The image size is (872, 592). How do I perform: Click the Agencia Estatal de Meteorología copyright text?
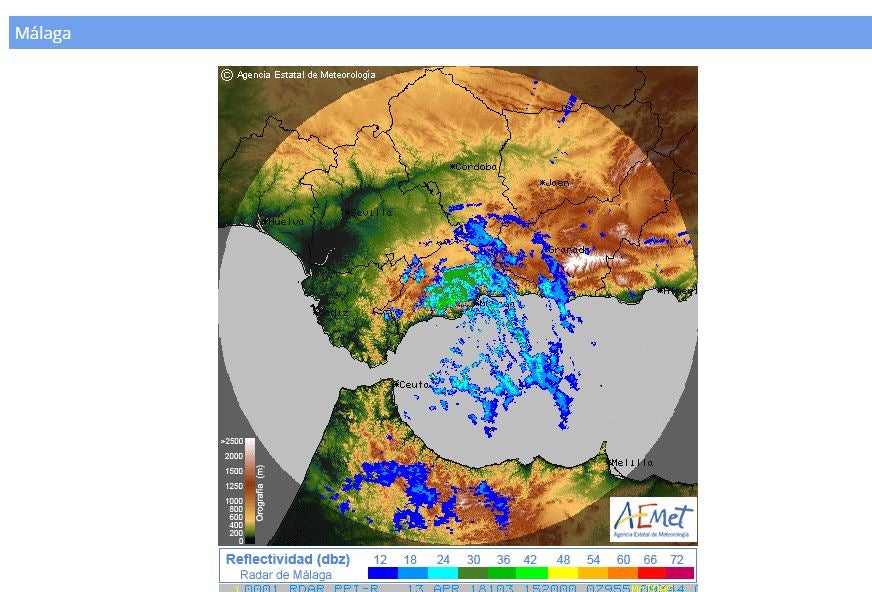coord(306,74)
